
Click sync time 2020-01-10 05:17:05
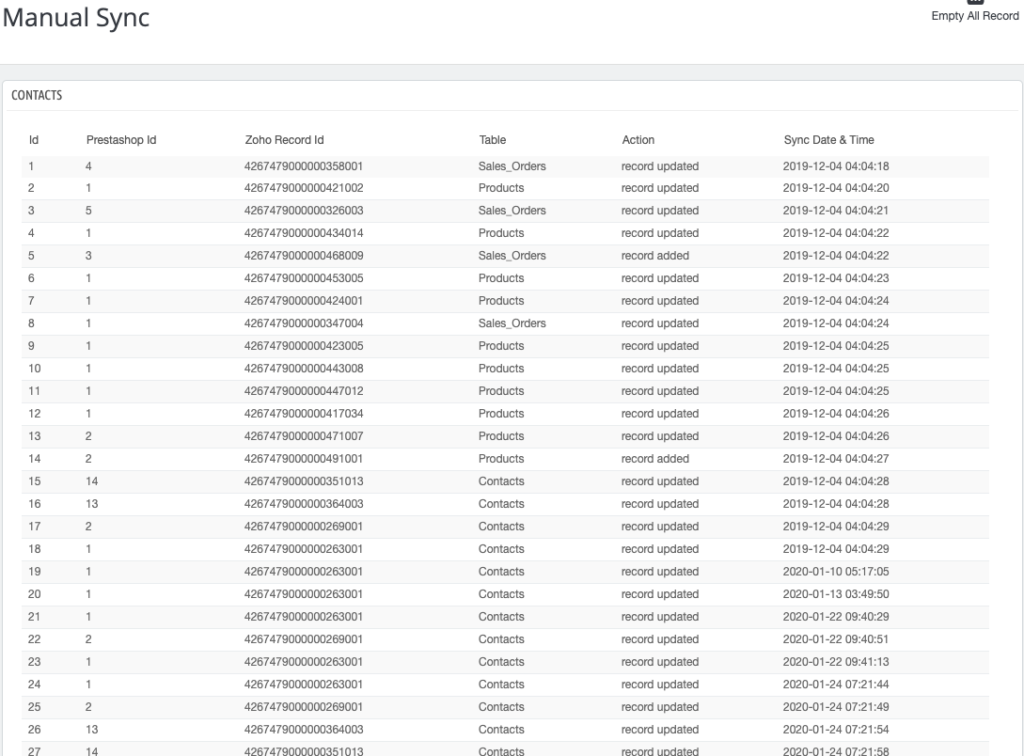[836, 571]
